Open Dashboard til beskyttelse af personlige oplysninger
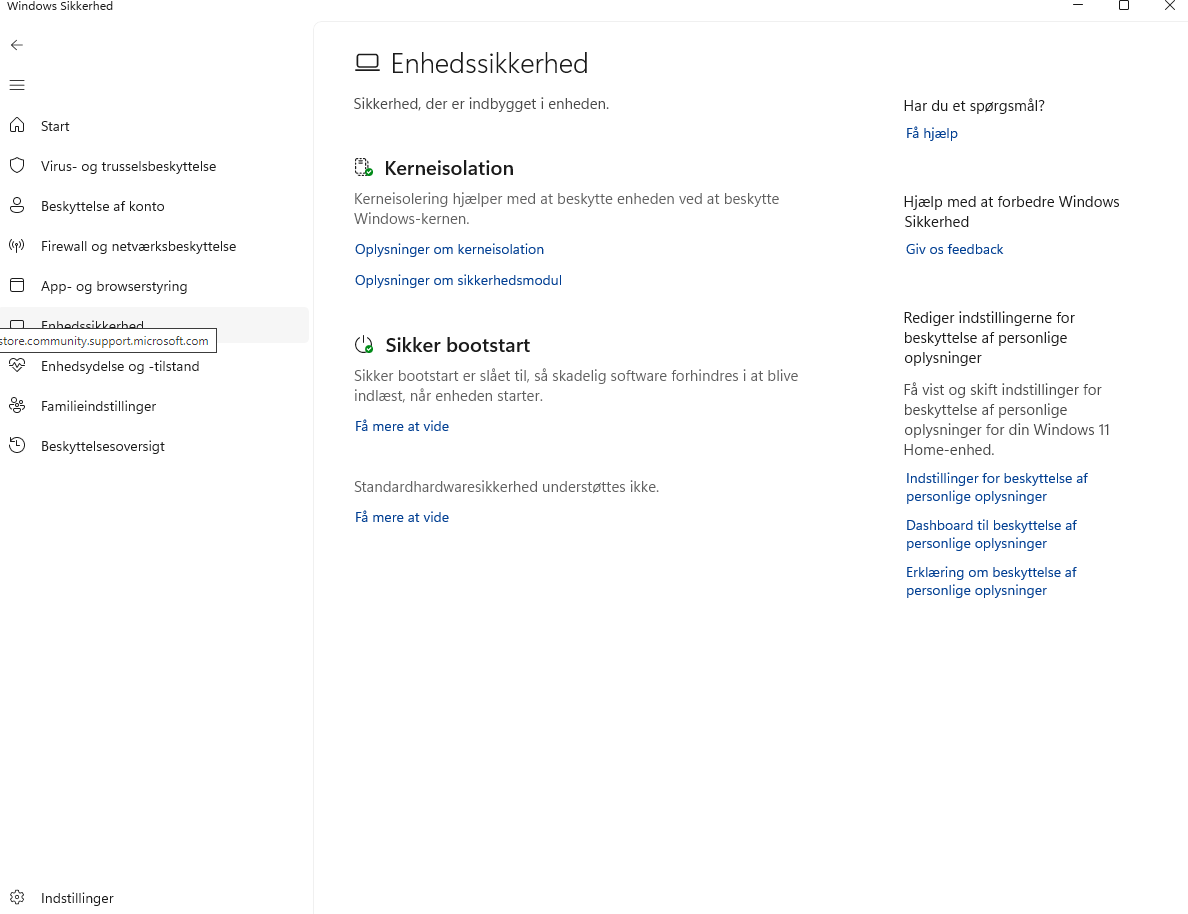Viewport: 1188px width, 914px height. coord(990,535)
